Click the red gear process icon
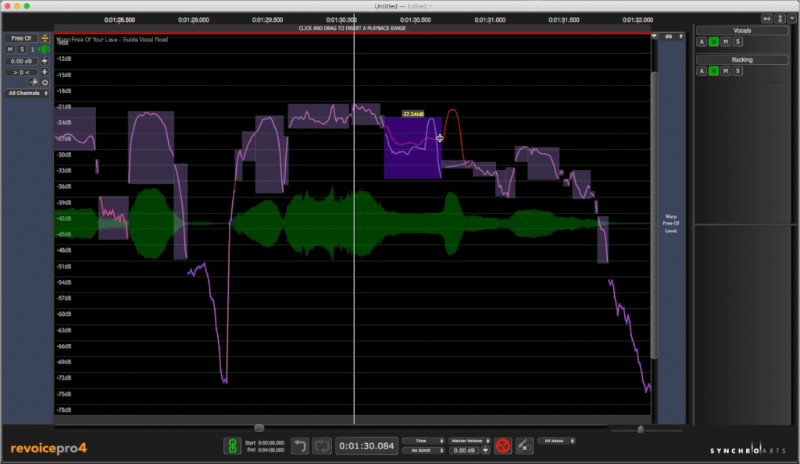Screen dimensions: 800x464 pyautogui.click(x=503, y=446)
